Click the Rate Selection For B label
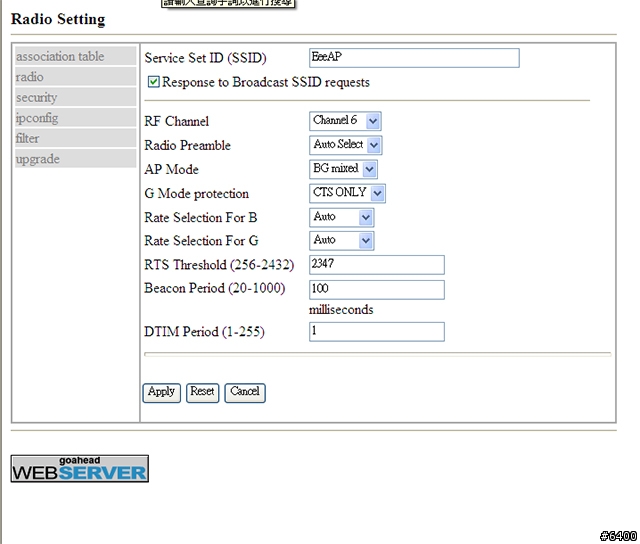This screenshot has height=544, width=640. [200, 218]
